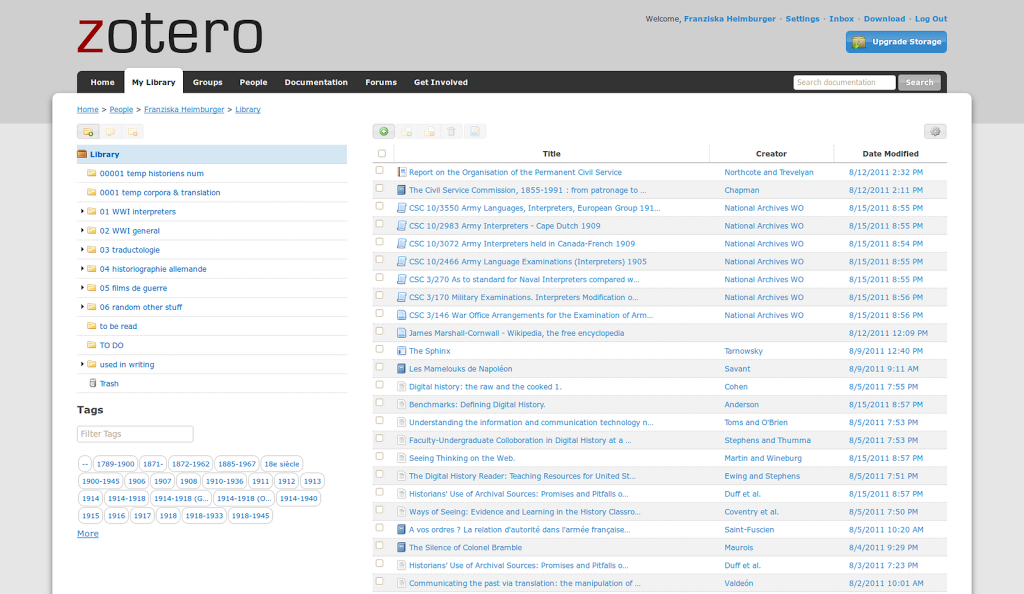
Task: Click the folder icon beside 'to be read'
Action: (x=91, y=326)
